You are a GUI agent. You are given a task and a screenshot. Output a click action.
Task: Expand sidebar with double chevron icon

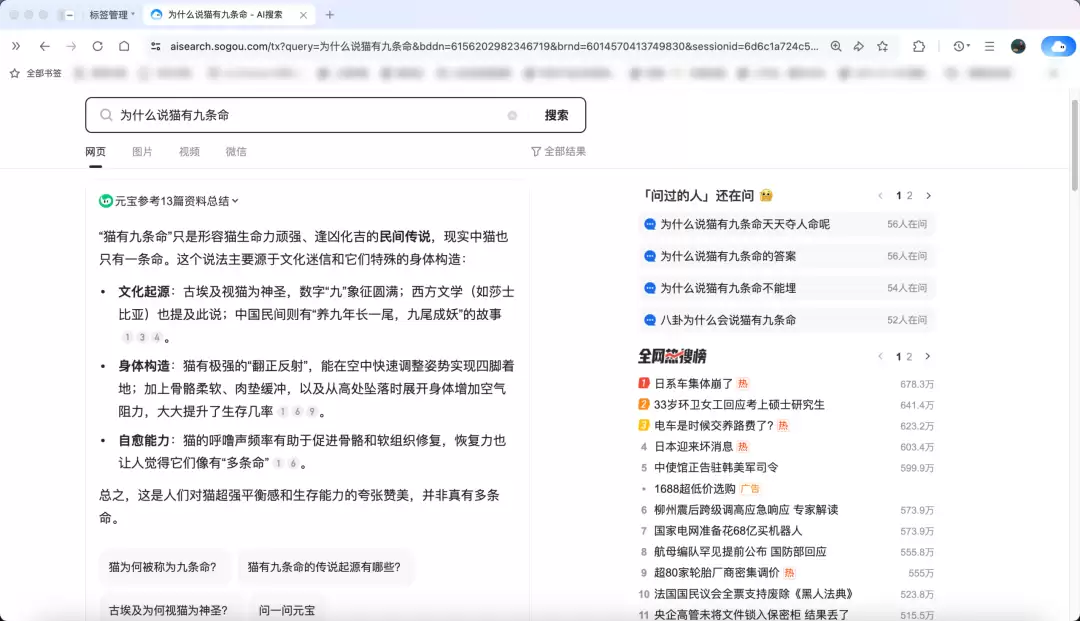[x=16, y=46]
